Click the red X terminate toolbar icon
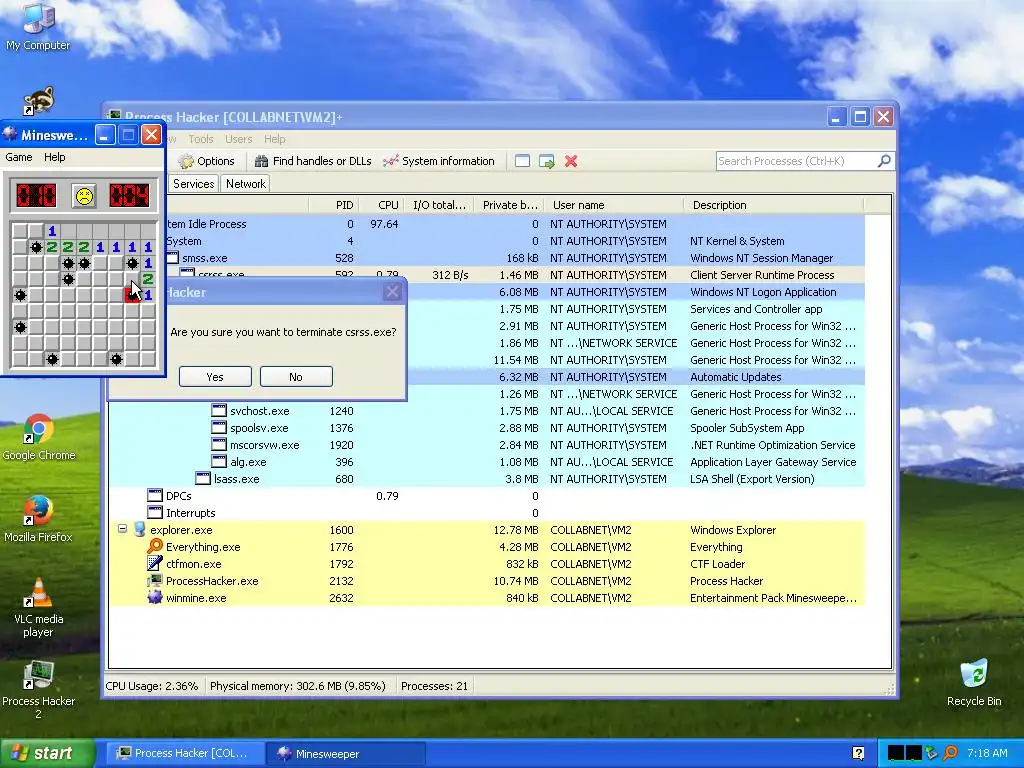 pyautogui.click(x=571, y=161)
